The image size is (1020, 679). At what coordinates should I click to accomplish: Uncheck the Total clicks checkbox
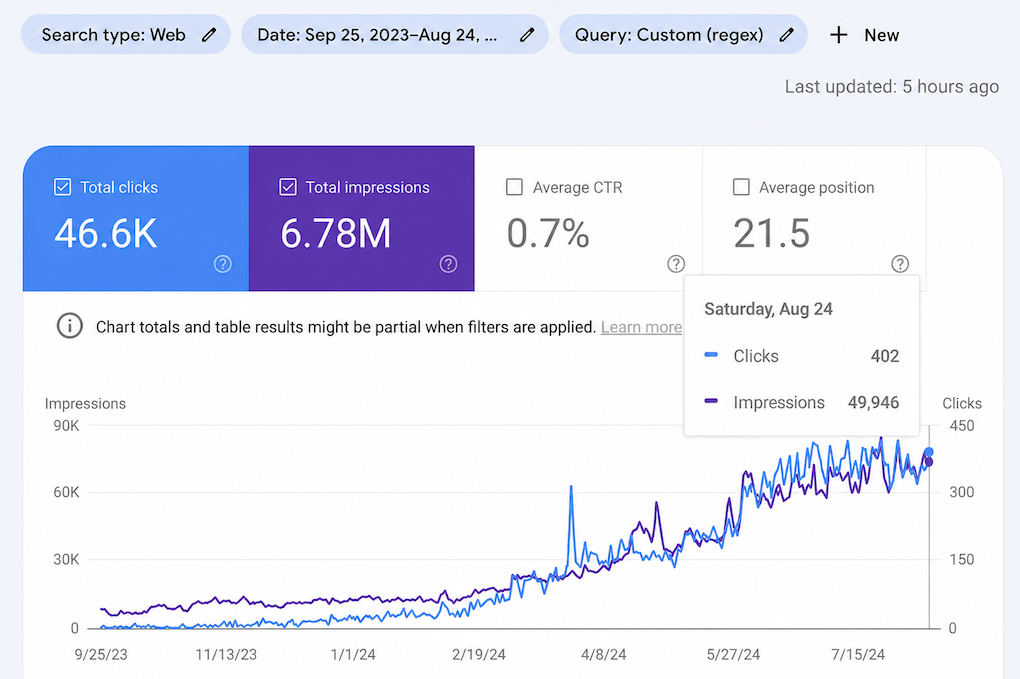[x=62, y=187]
